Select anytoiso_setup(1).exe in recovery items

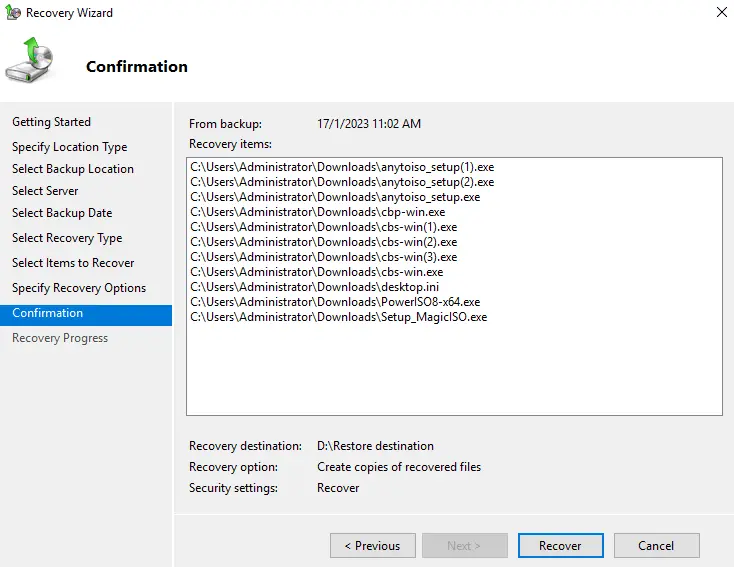coord(342,167)
